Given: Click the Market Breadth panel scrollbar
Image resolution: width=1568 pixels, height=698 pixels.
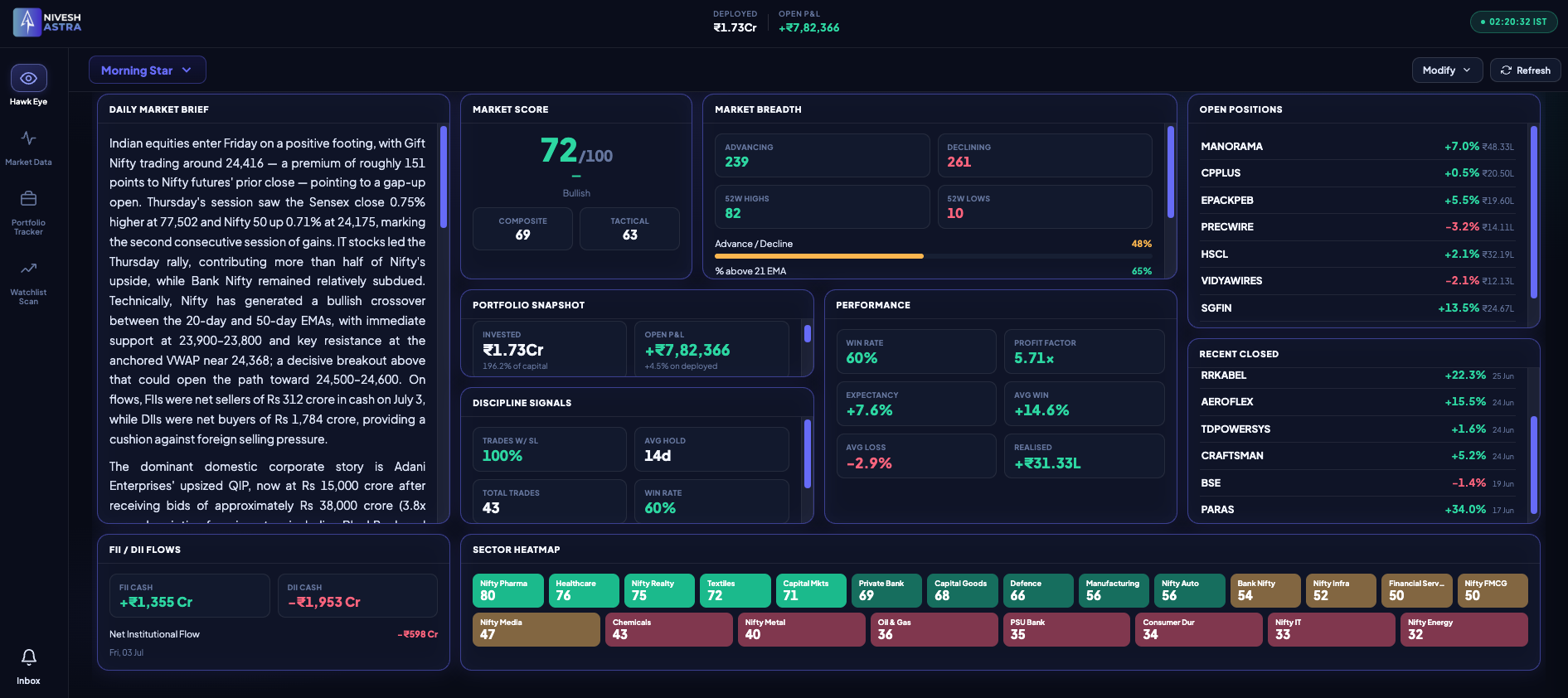Looking at the screenshot, I should tap(1171, 172).
